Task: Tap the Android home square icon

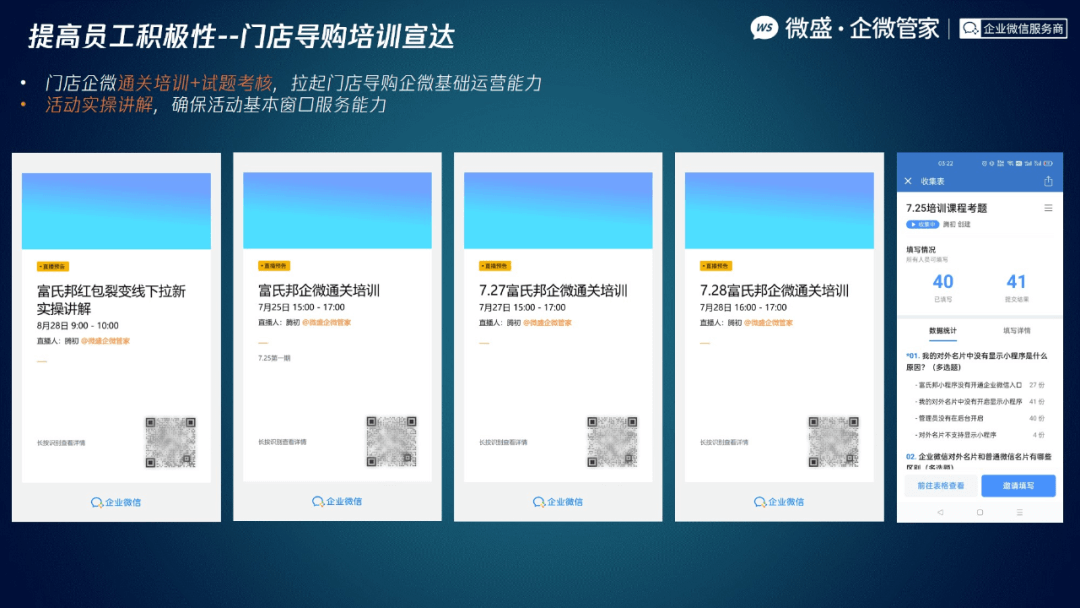Action: (979, 512)
